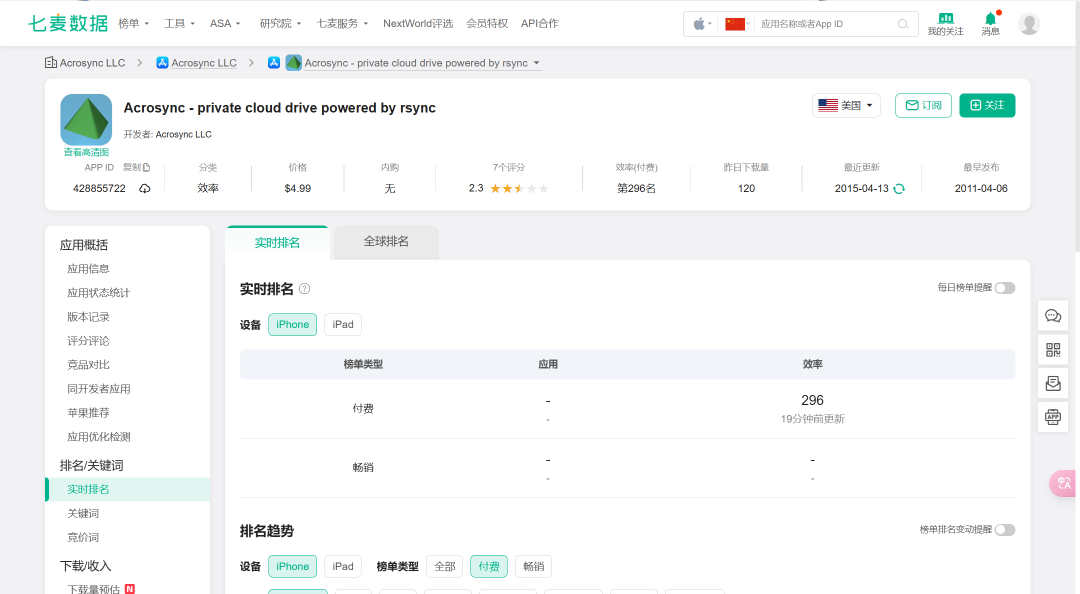Open the 七麦服务 nav dropdown
This screenshot has width=1080, height=594.
point(342,23)
